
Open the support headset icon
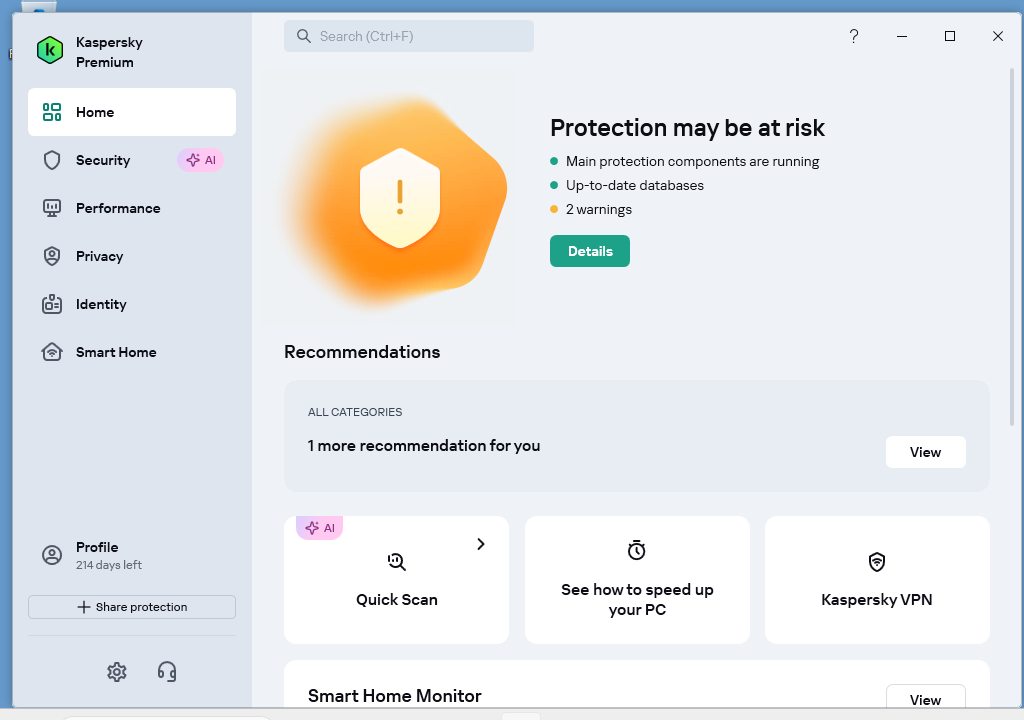click(x=167, y=672)
